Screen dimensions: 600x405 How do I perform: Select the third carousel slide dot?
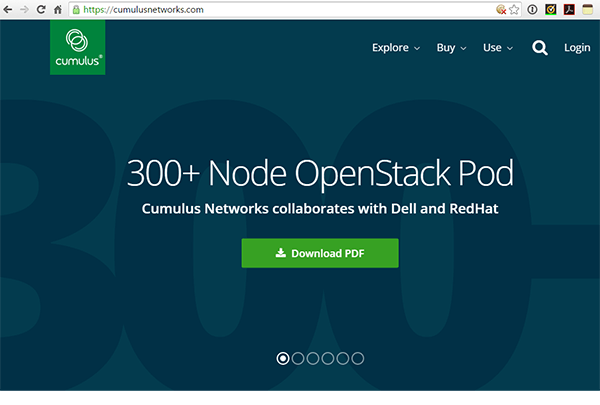click(313, 358)
